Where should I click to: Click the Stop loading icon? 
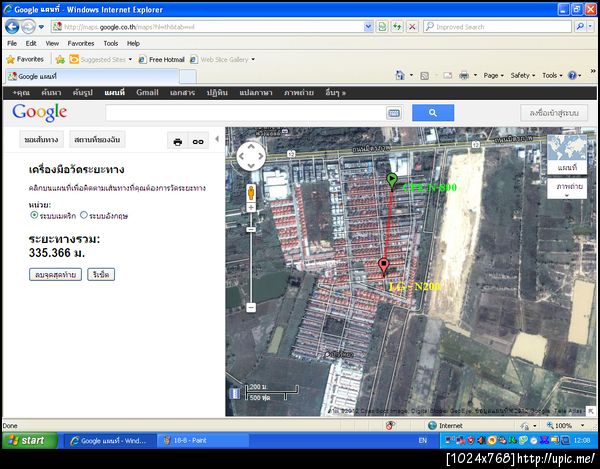pyautogui.click(x=412, y=27)
